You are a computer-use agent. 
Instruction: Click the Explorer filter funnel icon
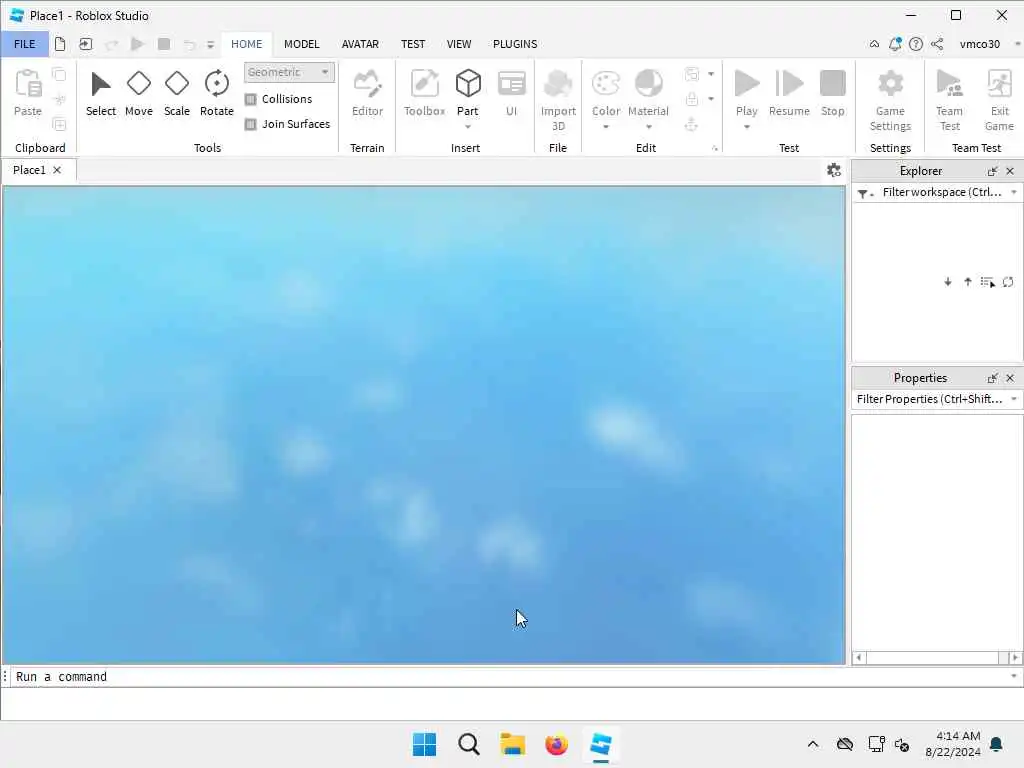pyautogui.click(x=863, y=193)
